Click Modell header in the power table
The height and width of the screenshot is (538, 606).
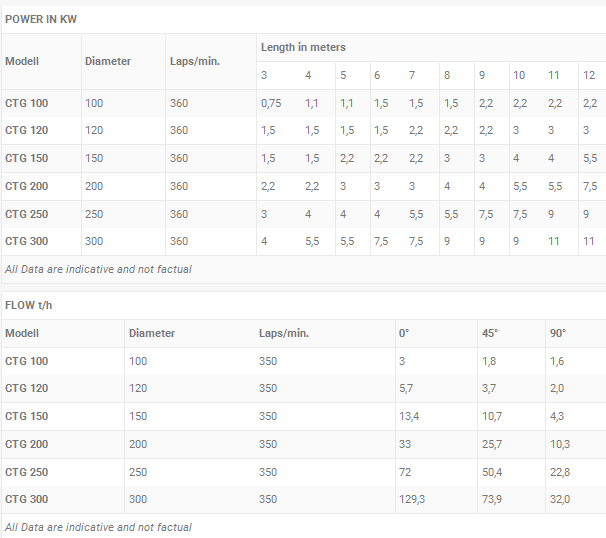pyautogui.click(x=22, y=61)
